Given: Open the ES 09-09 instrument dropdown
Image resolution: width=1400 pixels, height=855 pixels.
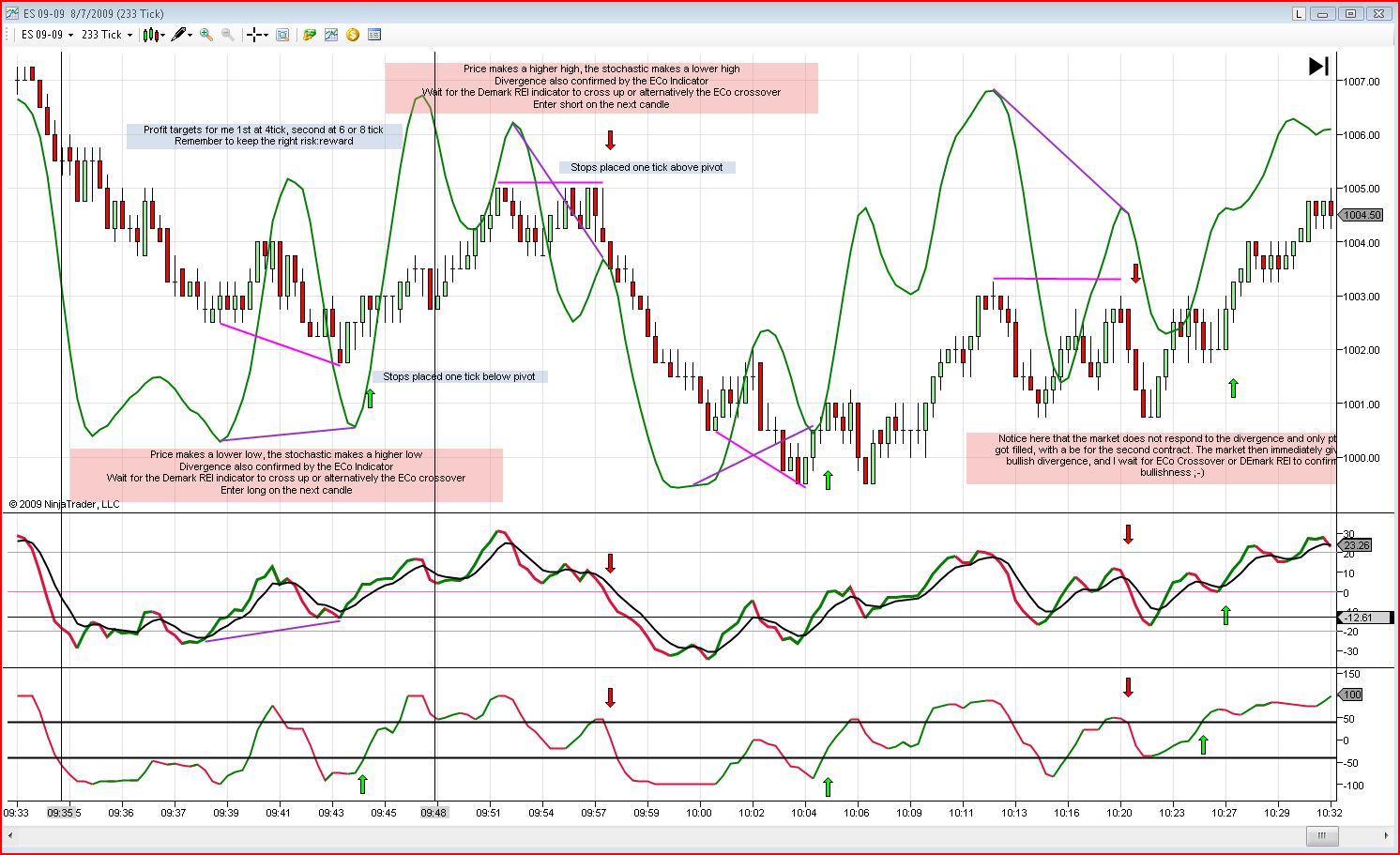Looking at the screenshot, I should click(47, 35).
